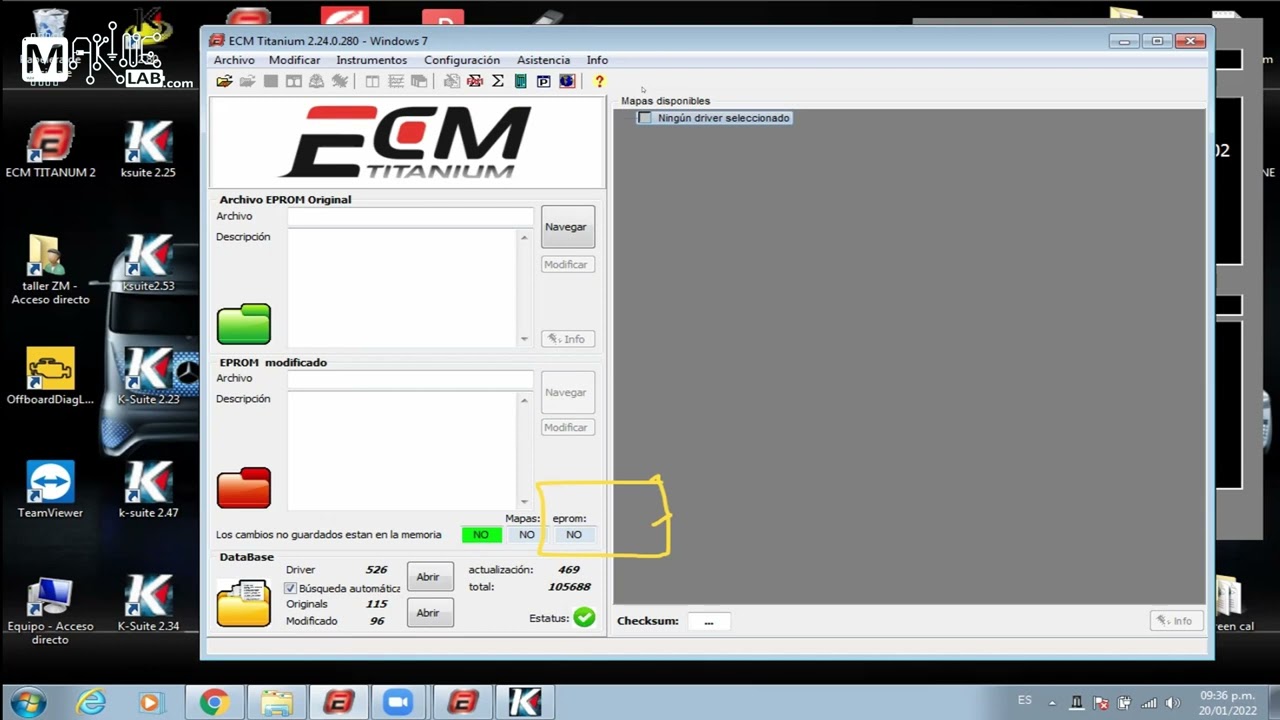The height and width of the screenshot is (720, 1280).
Task: Show hidden tray icons arrow
Action: (1054, 702)
